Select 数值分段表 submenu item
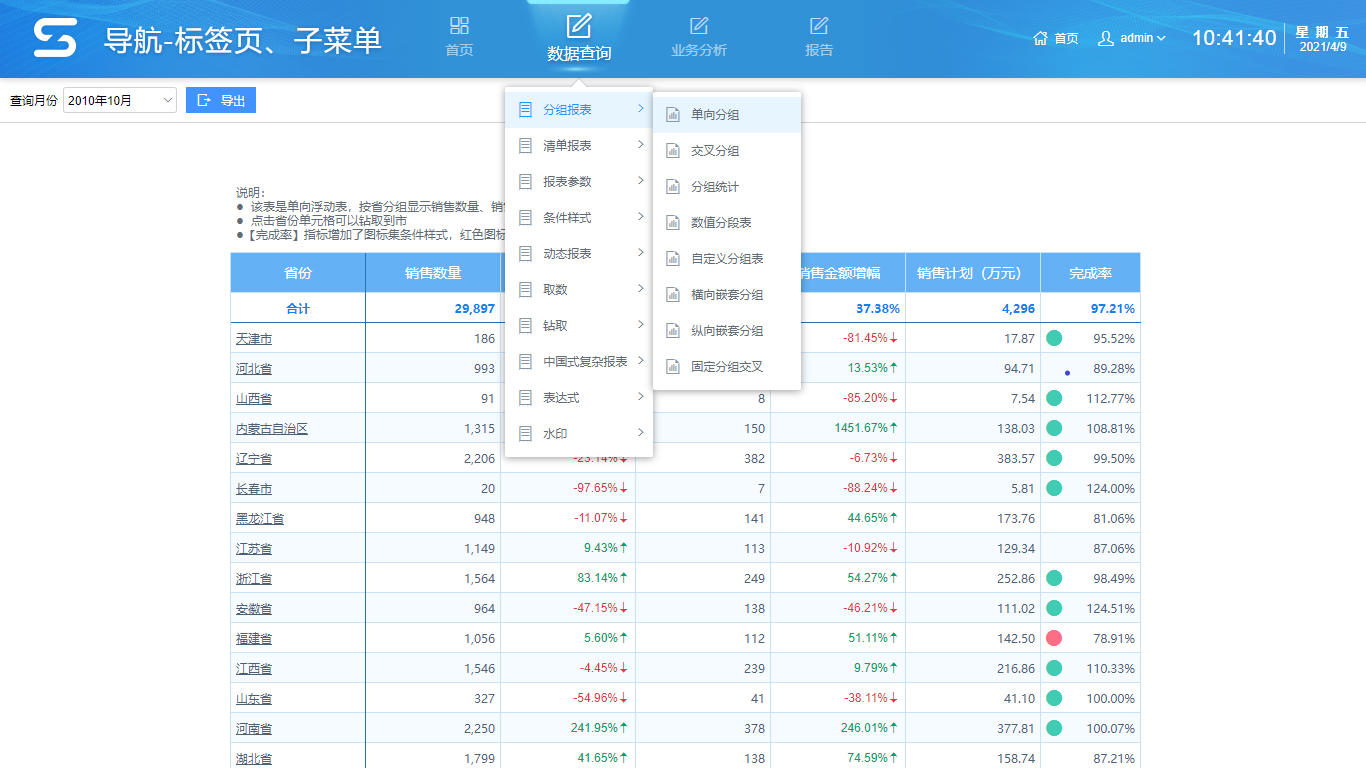 click(x=721, y=223)
